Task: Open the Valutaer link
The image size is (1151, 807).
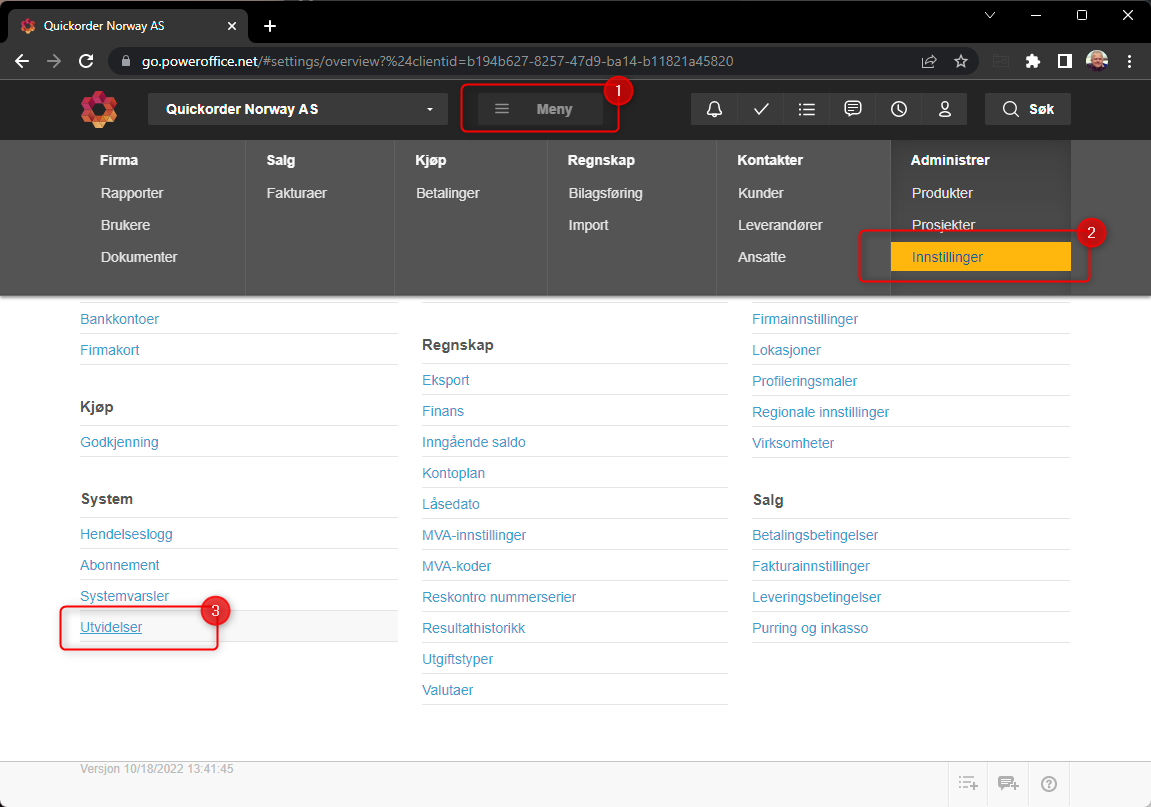Action: coord(448,690)
